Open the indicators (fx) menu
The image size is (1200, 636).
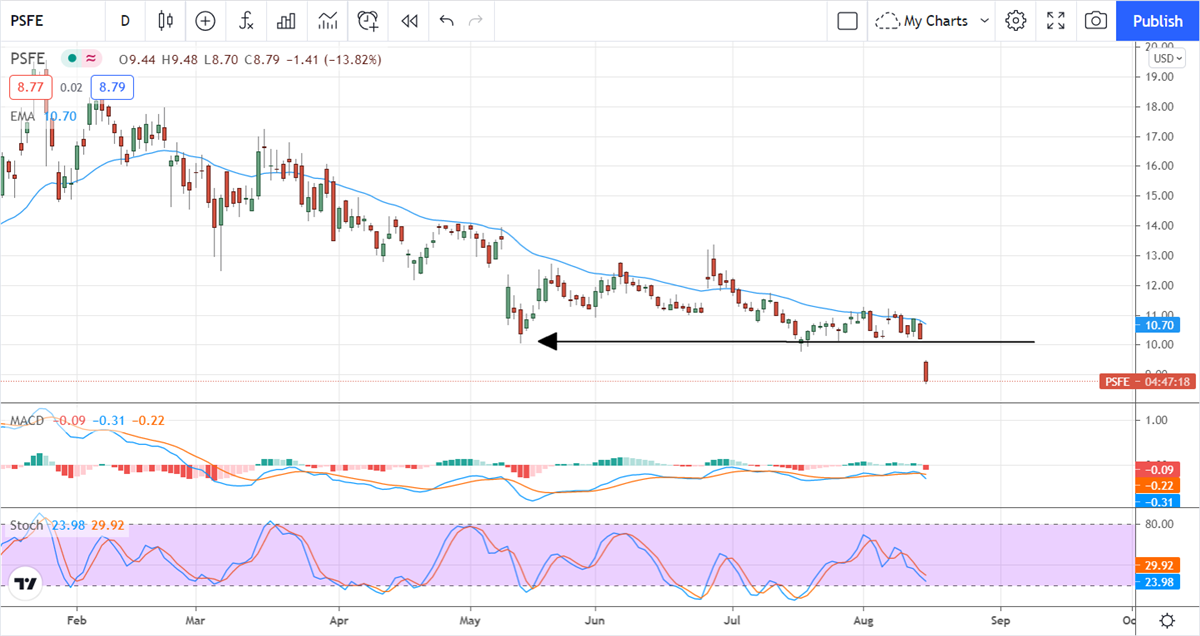pos(245,20)
